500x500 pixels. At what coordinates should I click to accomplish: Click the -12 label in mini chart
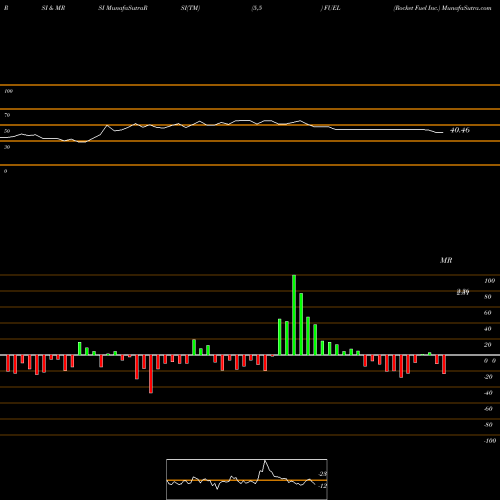click(x=323, y=486)
